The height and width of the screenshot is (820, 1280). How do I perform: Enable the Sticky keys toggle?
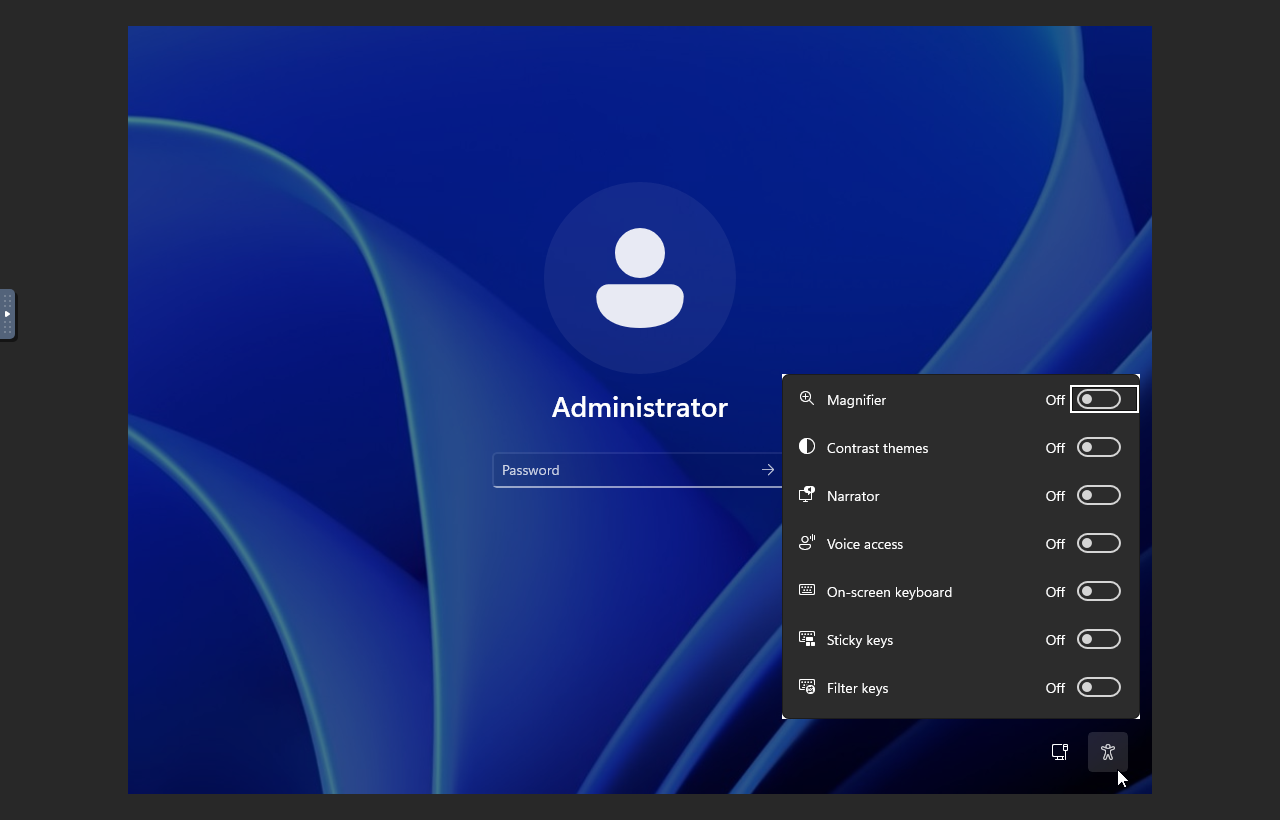(1099, 639)
